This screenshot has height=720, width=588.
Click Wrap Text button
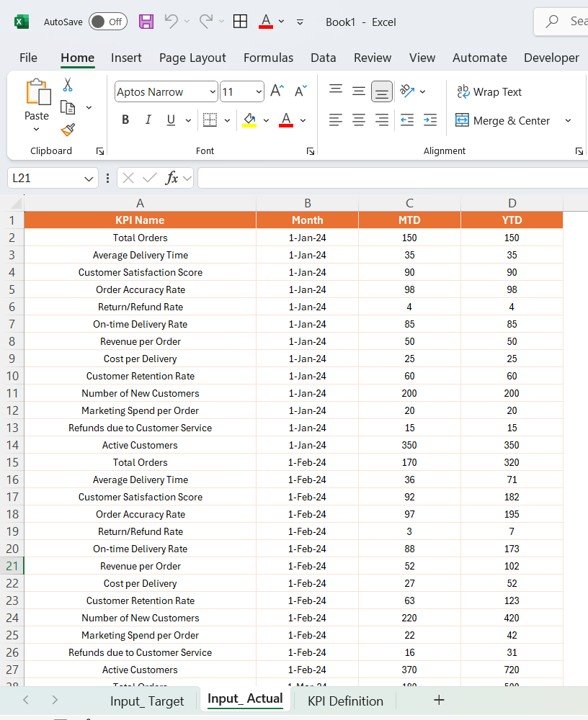[x=489, y=92]
